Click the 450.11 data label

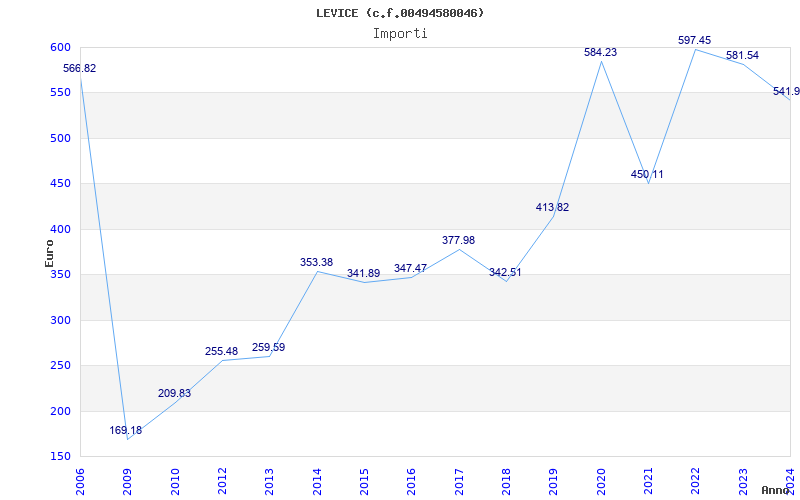point(647,174)
